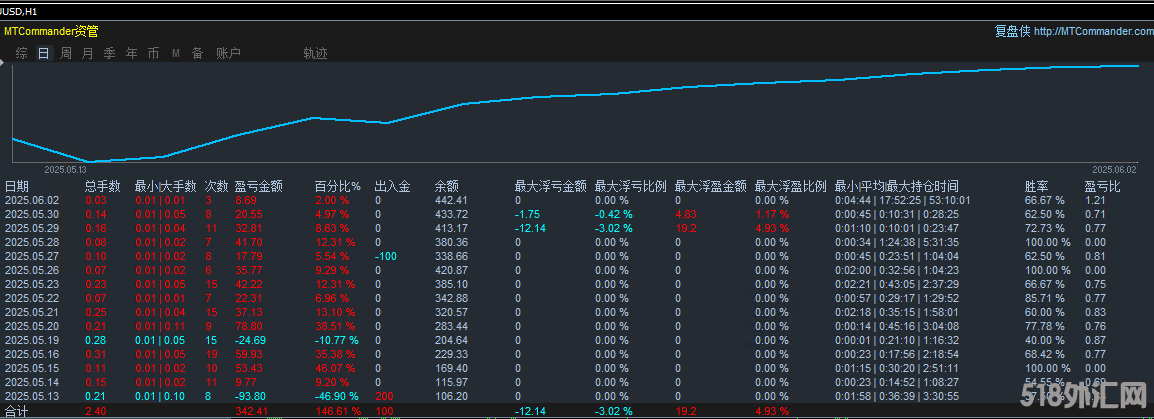1154x419 pixels.
Task: Click the -24.69 loss amount cell
Action: coord(251,340)
